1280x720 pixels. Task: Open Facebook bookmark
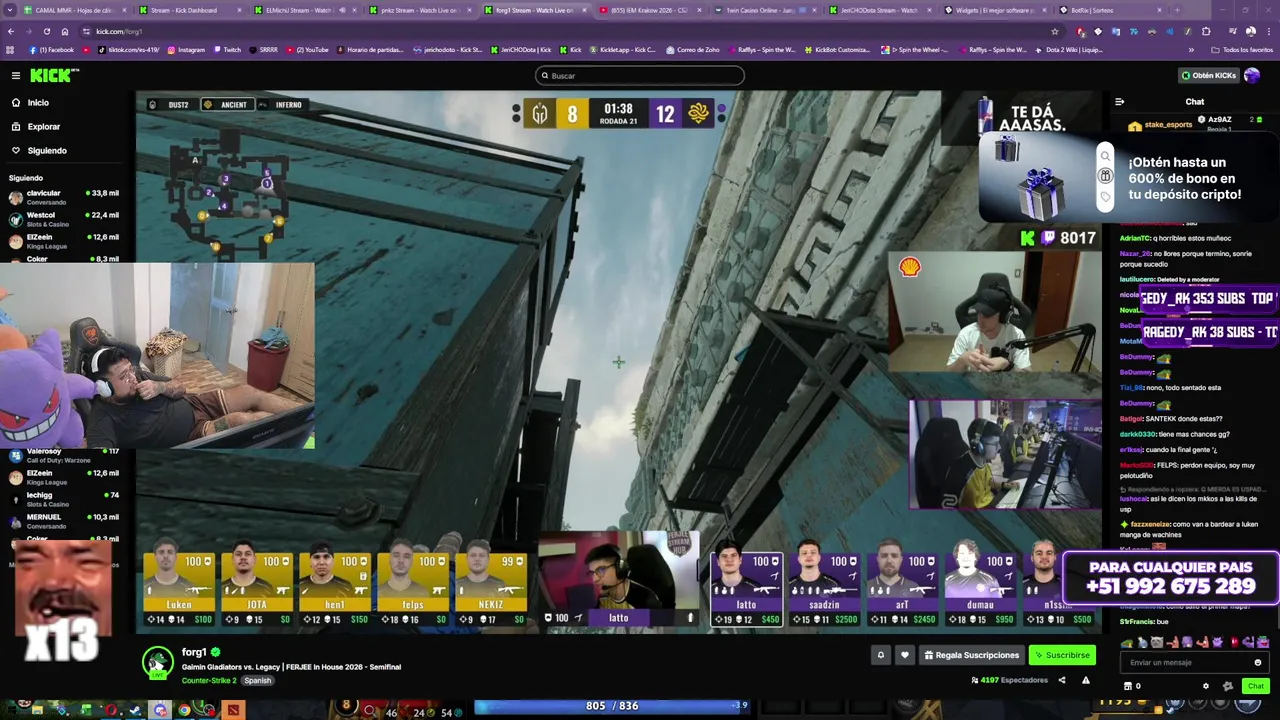(x=52, y=50)
